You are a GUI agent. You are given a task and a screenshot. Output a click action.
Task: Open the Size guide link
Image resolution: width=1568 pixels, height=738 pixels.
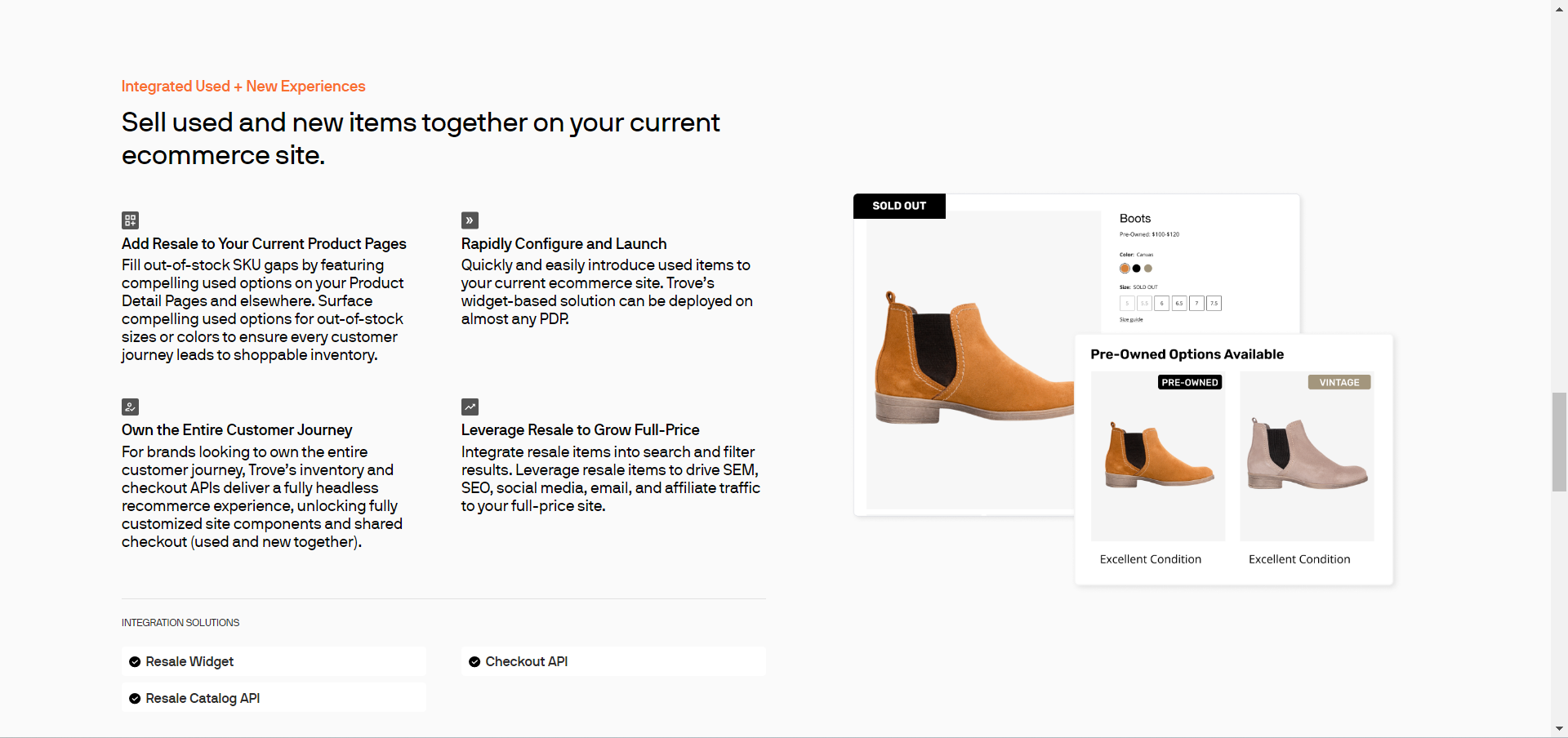click(1131, 320)
